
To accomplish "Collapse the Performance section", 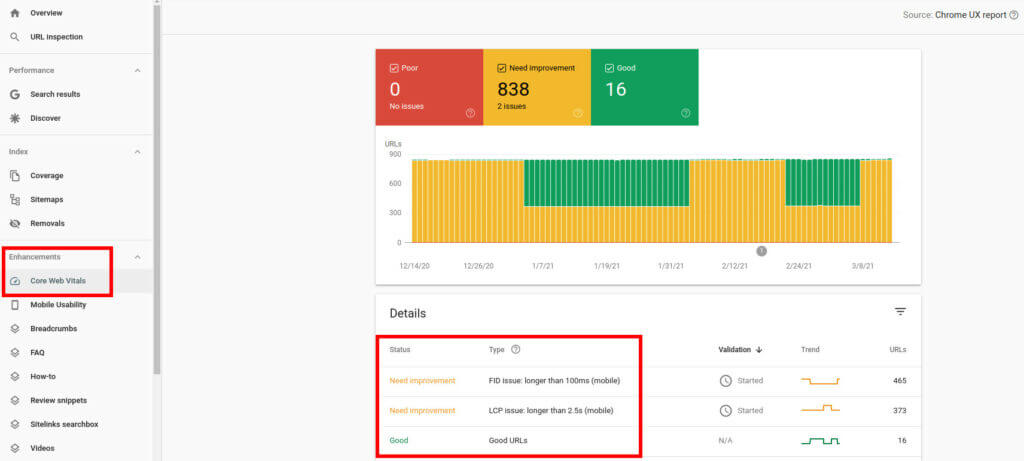I will 137,71.
